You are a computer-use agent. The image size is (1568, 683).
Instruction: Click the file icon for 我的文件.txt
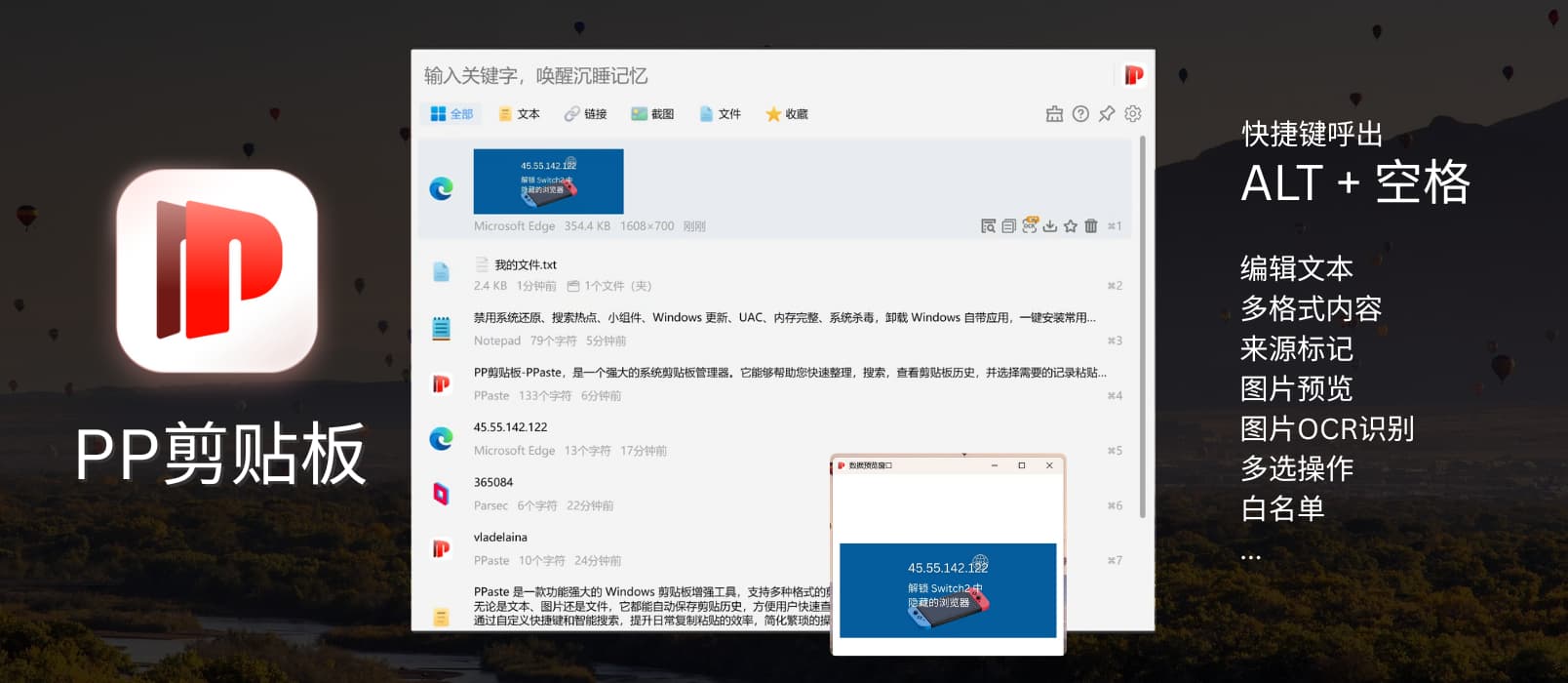pyautogui.click(x=441, y=272)
